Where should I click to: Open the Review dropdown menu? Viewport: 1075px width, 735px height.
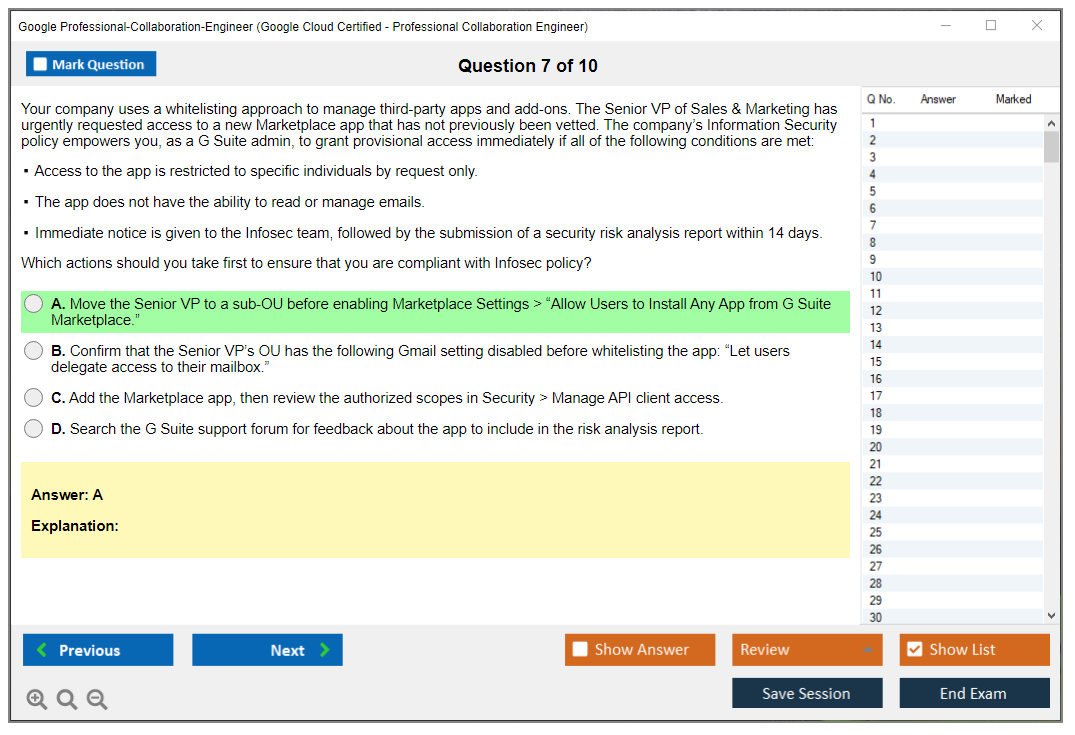pyautogui.click(x=807, y=650)
